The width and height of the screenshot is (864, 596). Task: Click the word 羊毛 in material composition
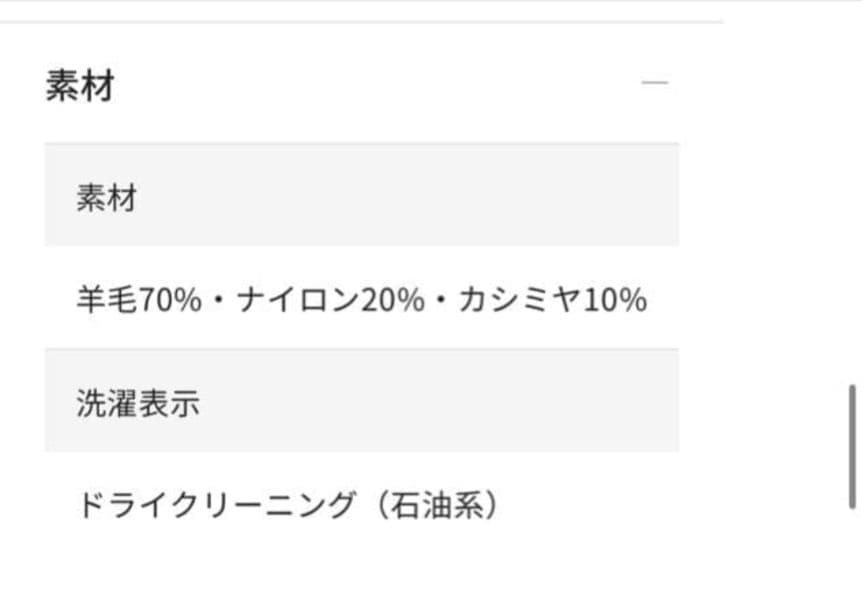point(96,299)
